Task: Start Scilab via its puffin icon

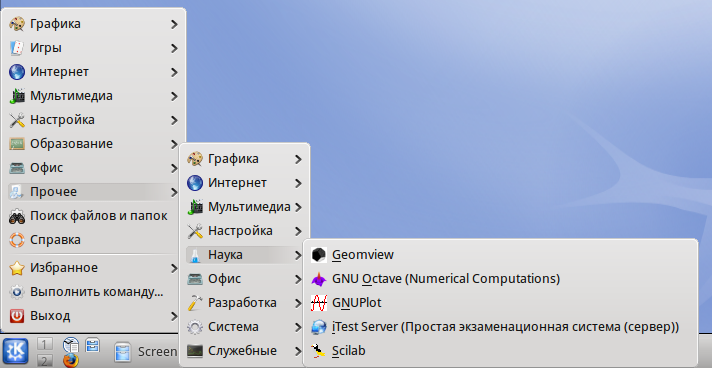Action: coord(319,351)
